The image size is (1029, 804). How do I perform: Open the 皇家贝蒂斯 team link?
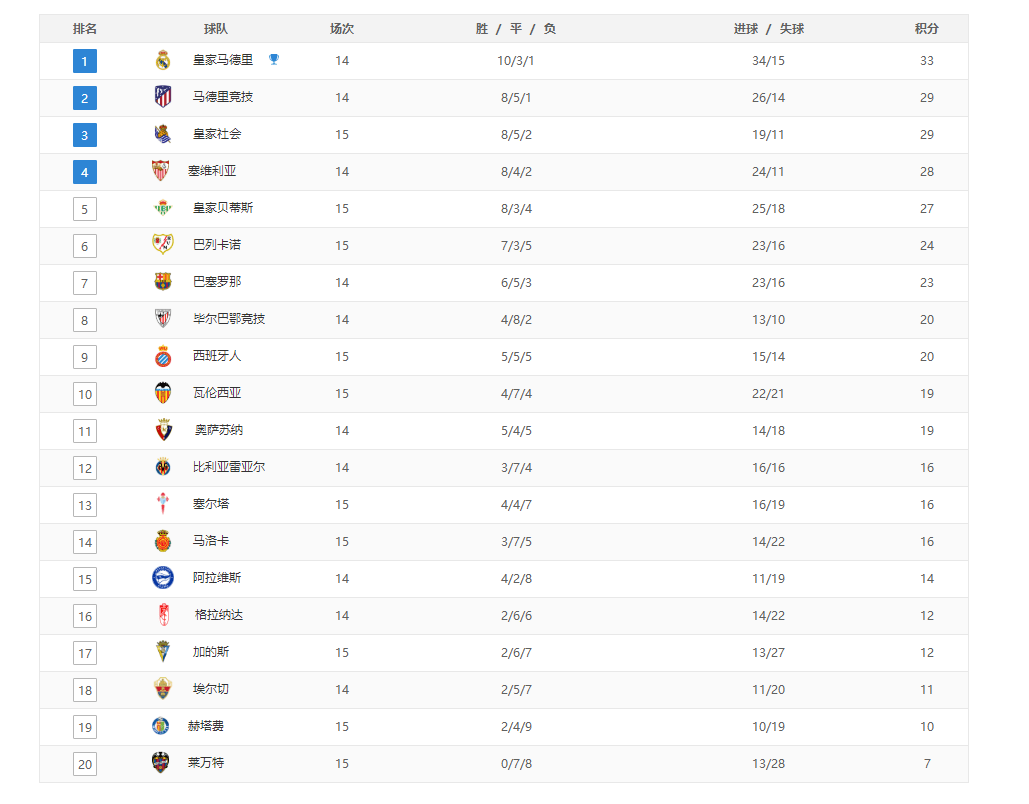pos(222,208)
